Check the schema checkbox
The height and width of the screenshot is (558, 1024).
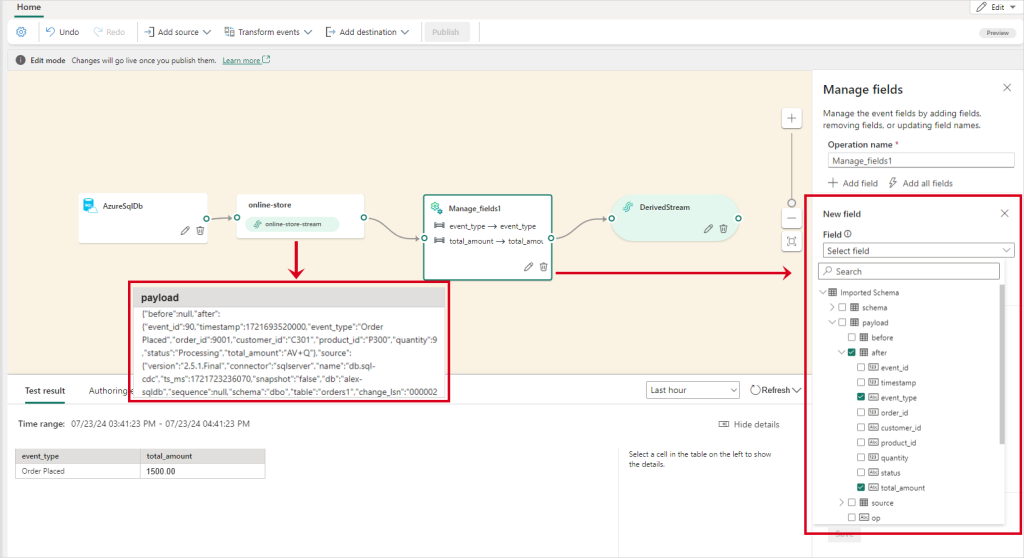pyautogui.click(x=842, y=307)
